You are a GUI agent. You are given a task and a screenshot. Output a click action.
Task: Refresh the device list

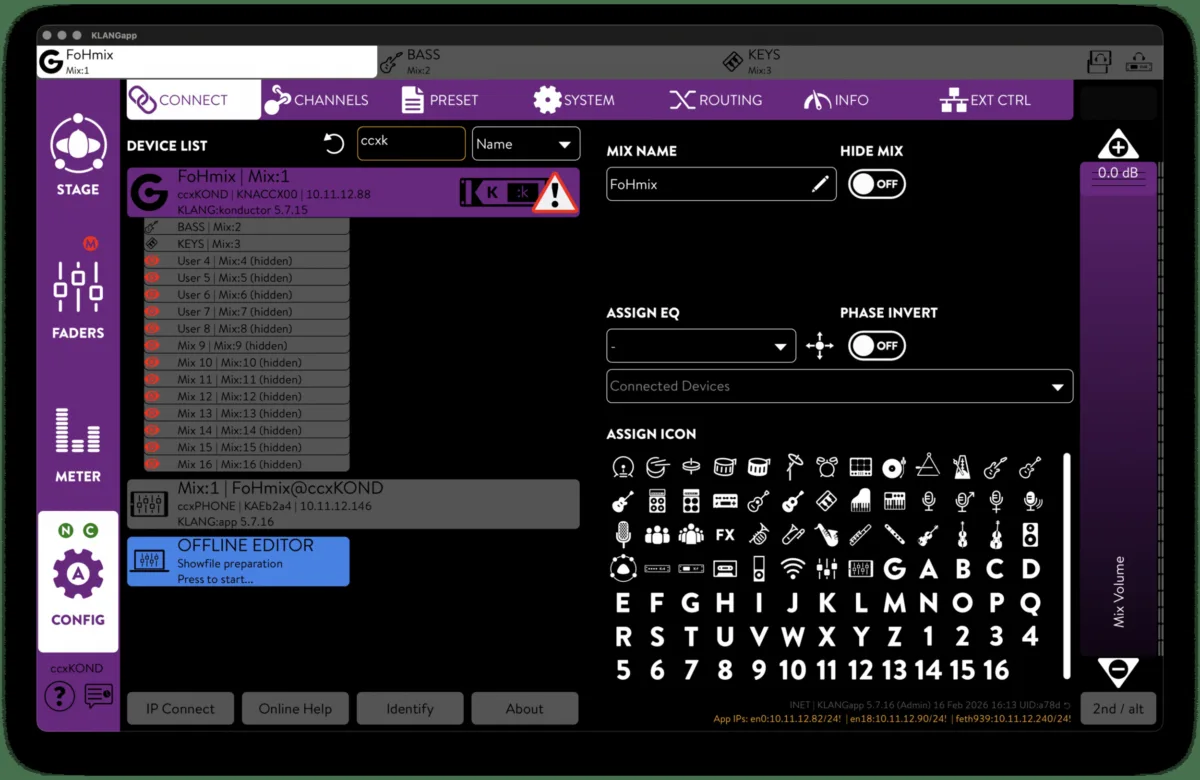click(334, 144)
